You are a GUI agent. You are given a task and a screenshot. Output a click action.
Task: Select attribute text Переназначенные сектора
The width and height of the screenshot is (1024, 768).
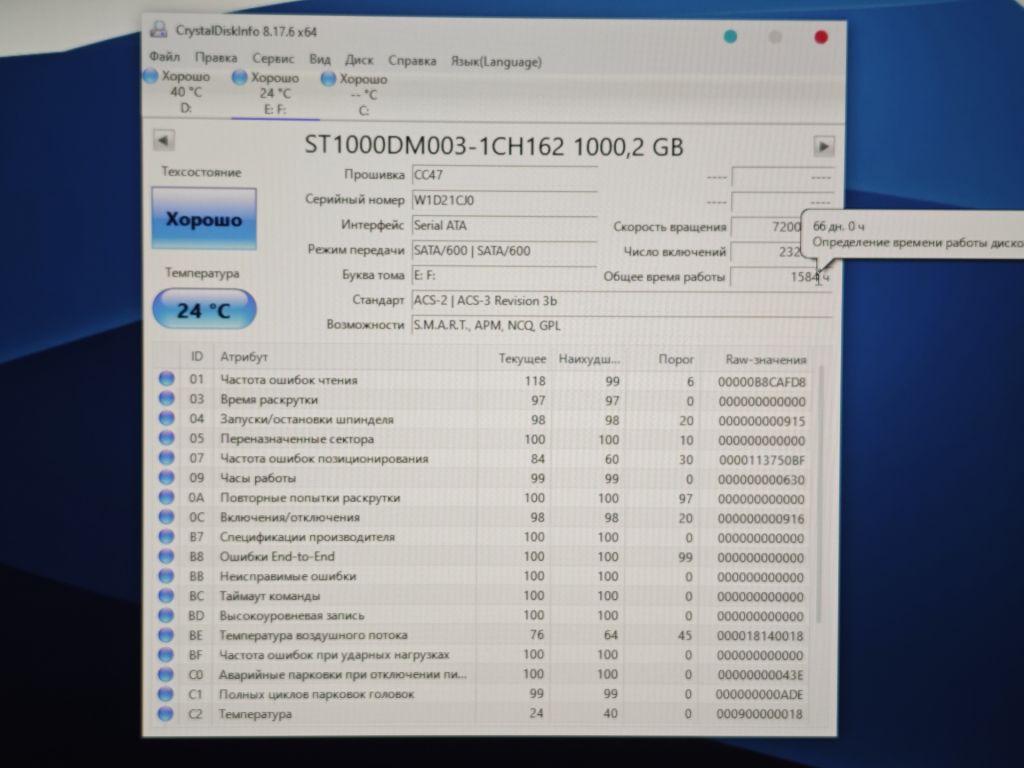coord(296,439)
